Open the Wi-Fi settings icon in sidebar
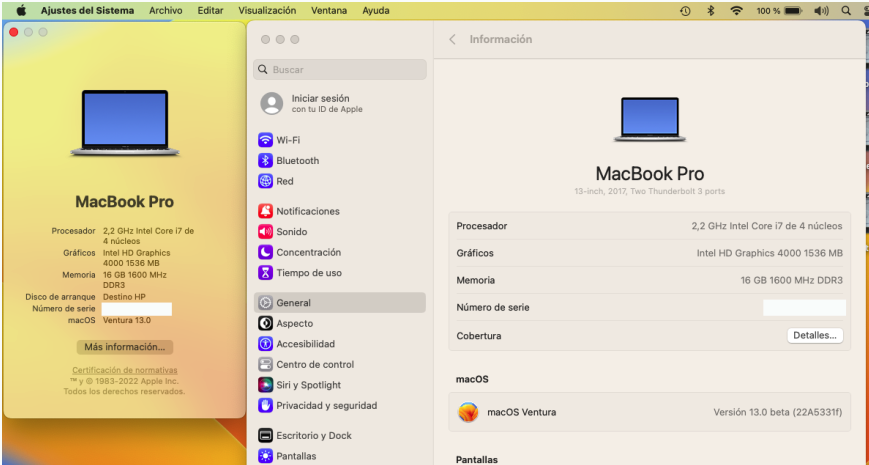The image size is (869, 465). (266, 140)
